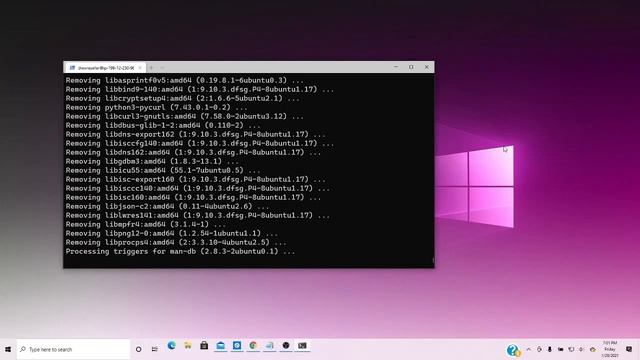Open File Explorer from the taskbar
Screen dimensions: 640x360
click(x=188, y=346)
